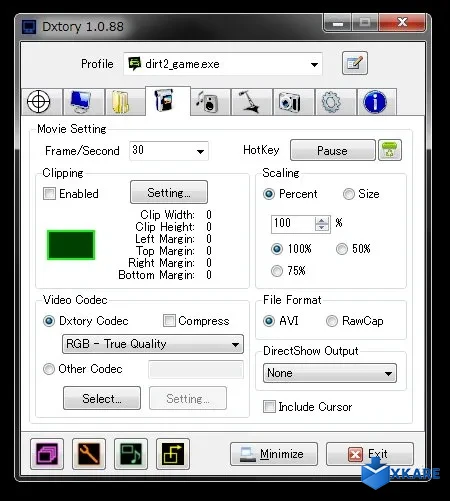
Task: Select the RawCap file format
Action: [x=332, y=321]
